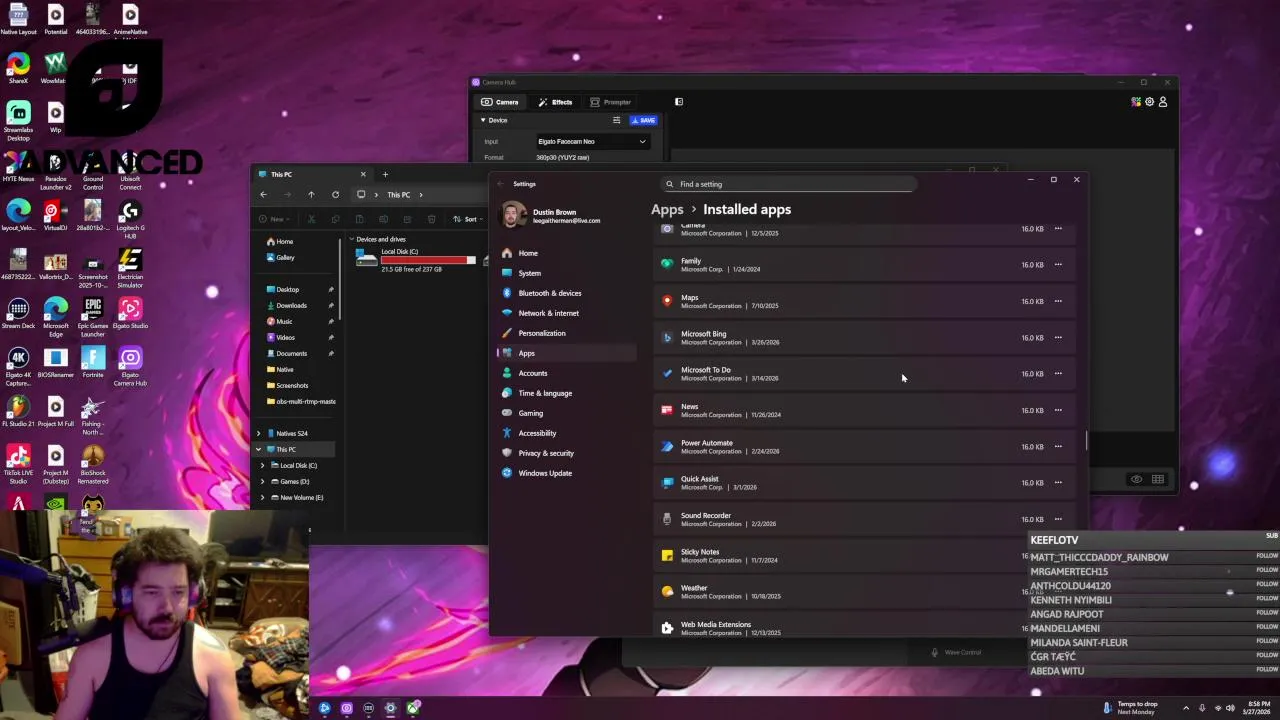
Task: Click the Sticky Notes app icon
Action: (x=667, y=555)
